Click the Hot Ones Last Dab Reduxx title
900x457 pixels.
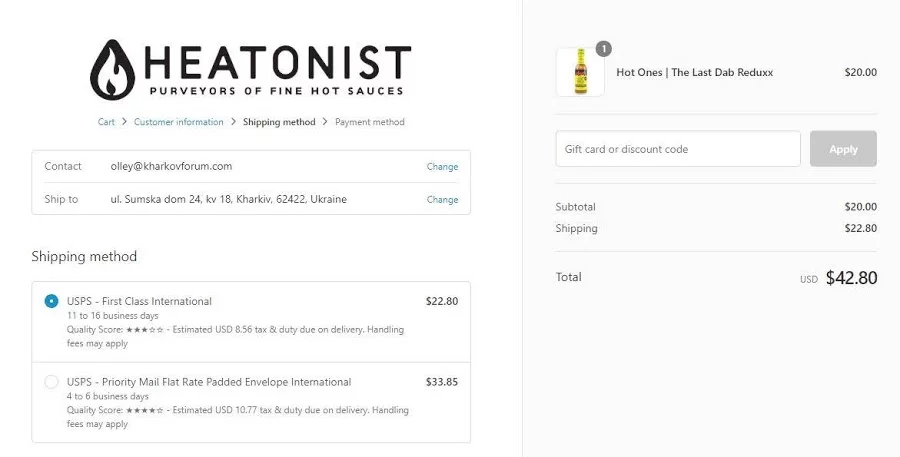tap(694, 72)
